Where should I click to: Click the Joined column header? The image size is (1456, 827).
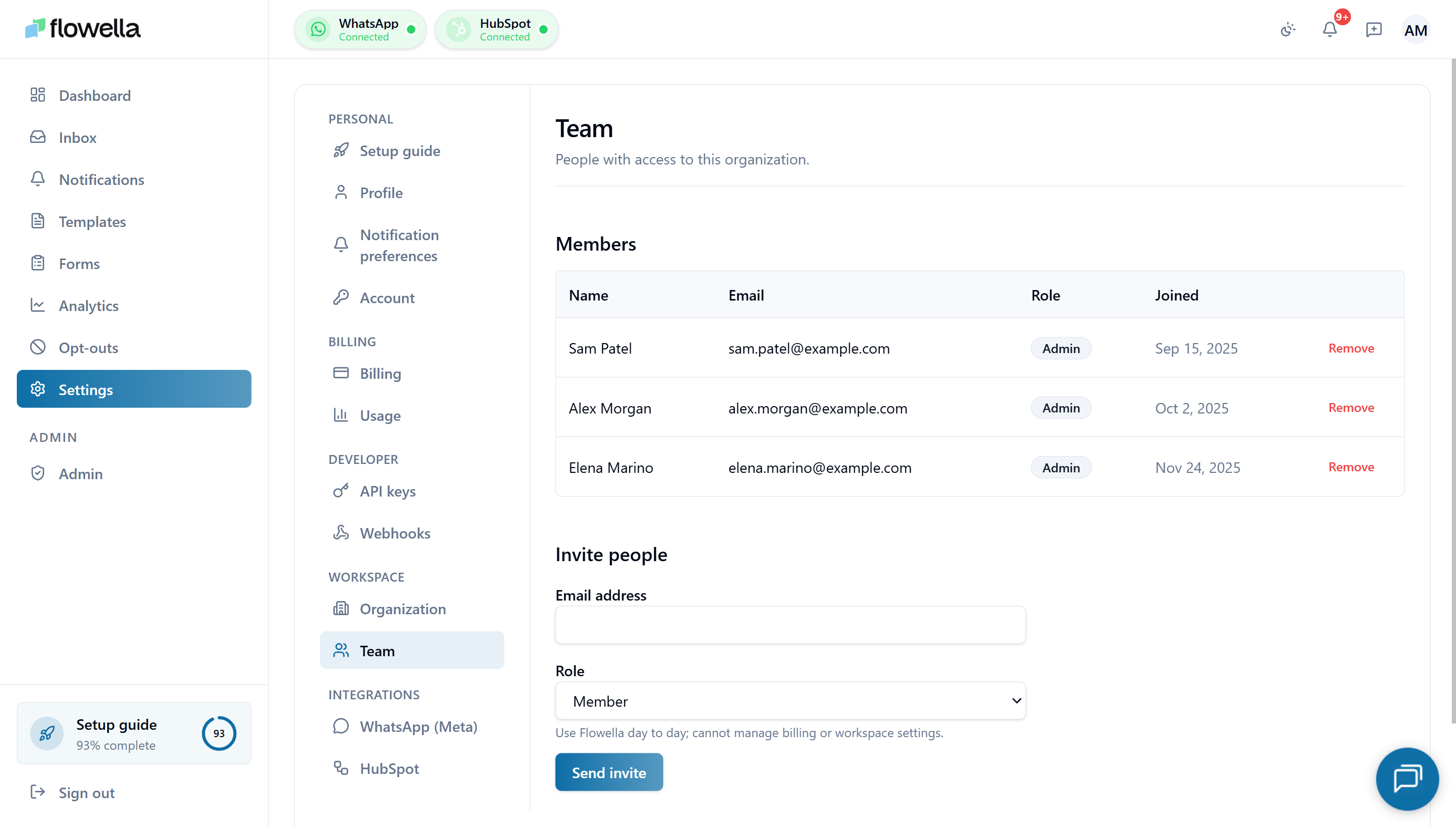point(1176,295)
